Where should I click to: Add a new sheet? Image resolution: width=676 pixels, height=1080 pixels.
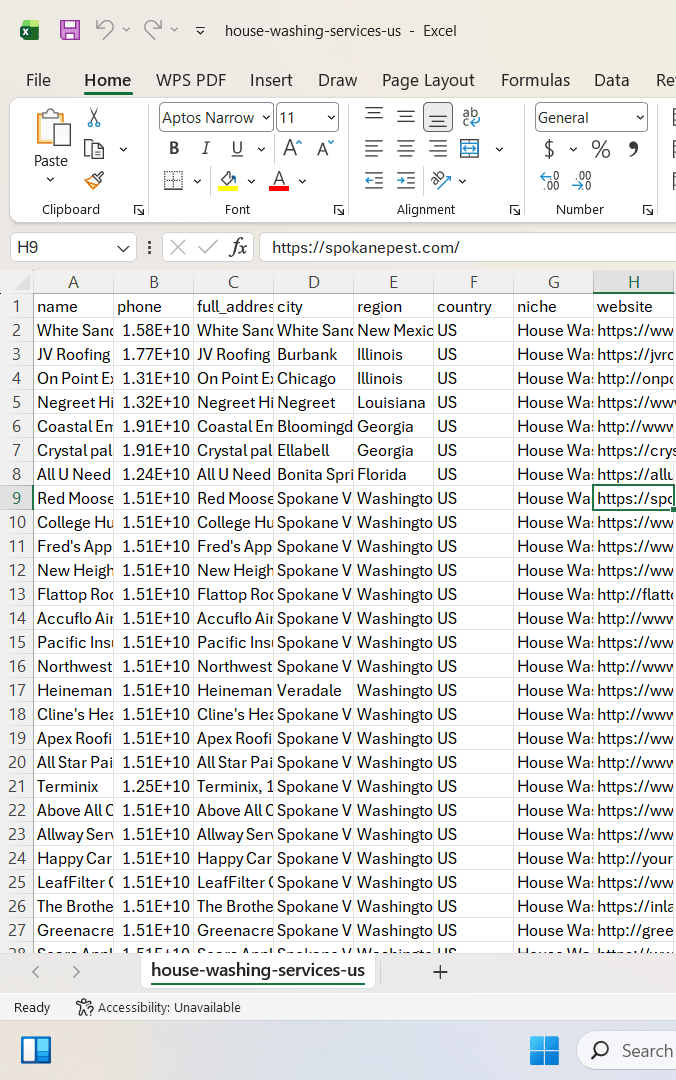[x=440, y=972]
